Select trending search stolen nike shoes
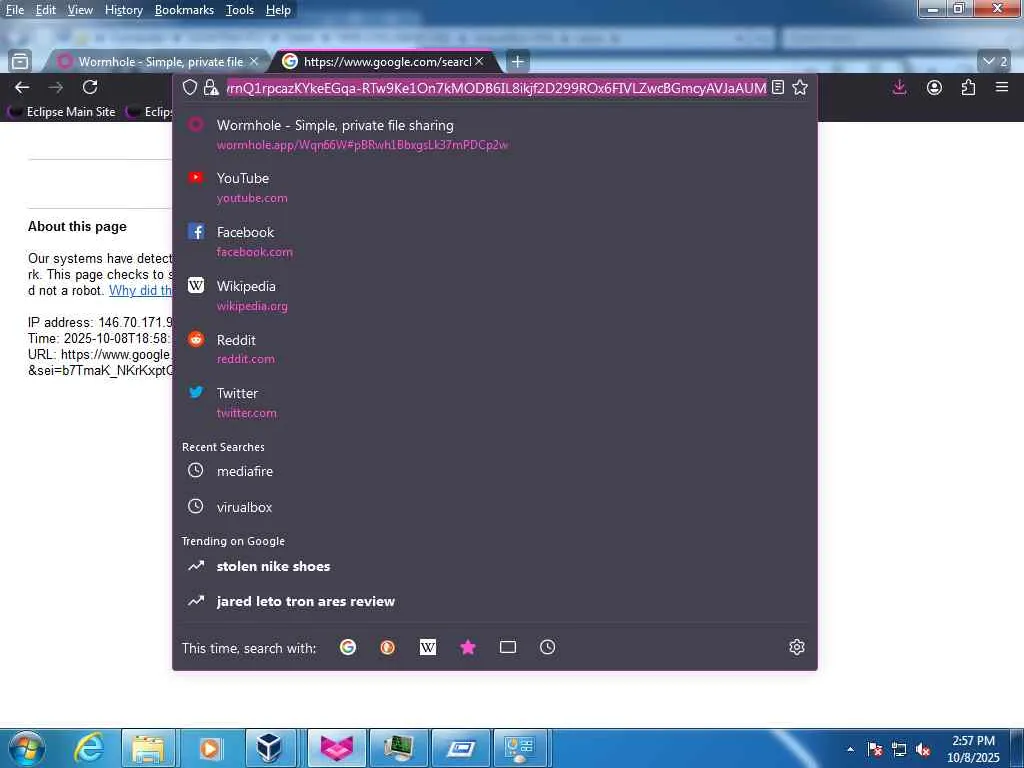Viewport: 1024px width, 768px height. pos(494,566)
